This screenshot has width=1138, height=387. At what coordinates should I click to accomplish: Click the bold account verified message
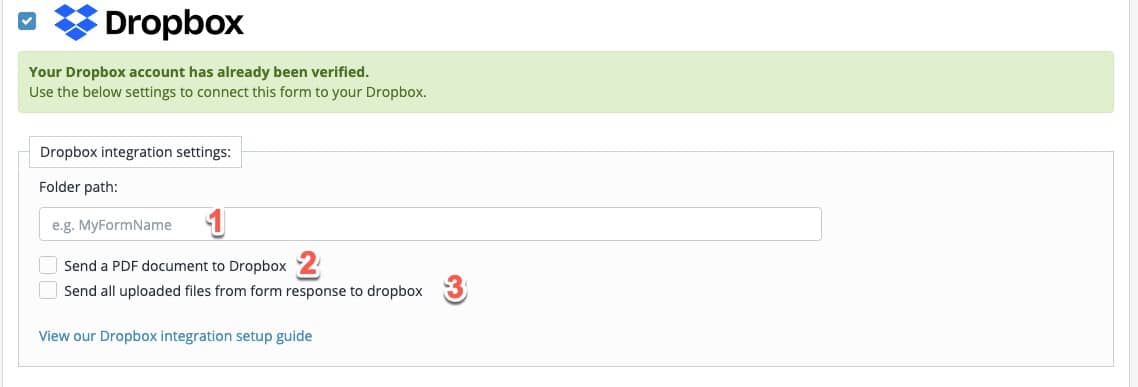tap(199, 73)
